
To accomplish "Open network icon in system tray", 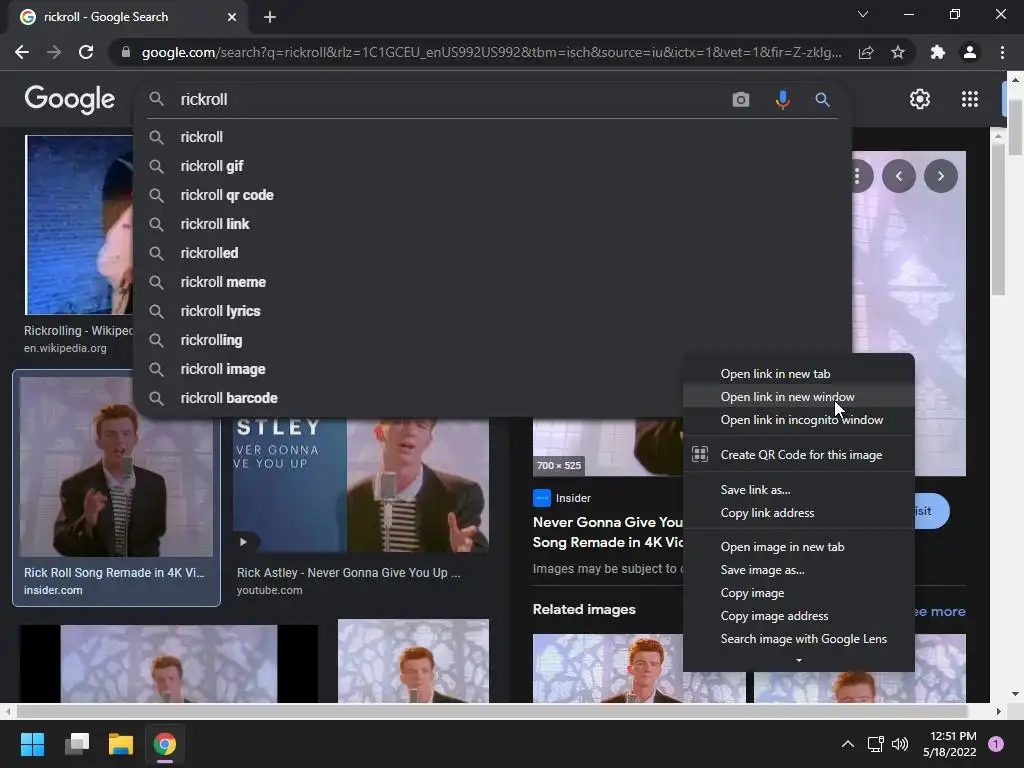I will point(875,744).
